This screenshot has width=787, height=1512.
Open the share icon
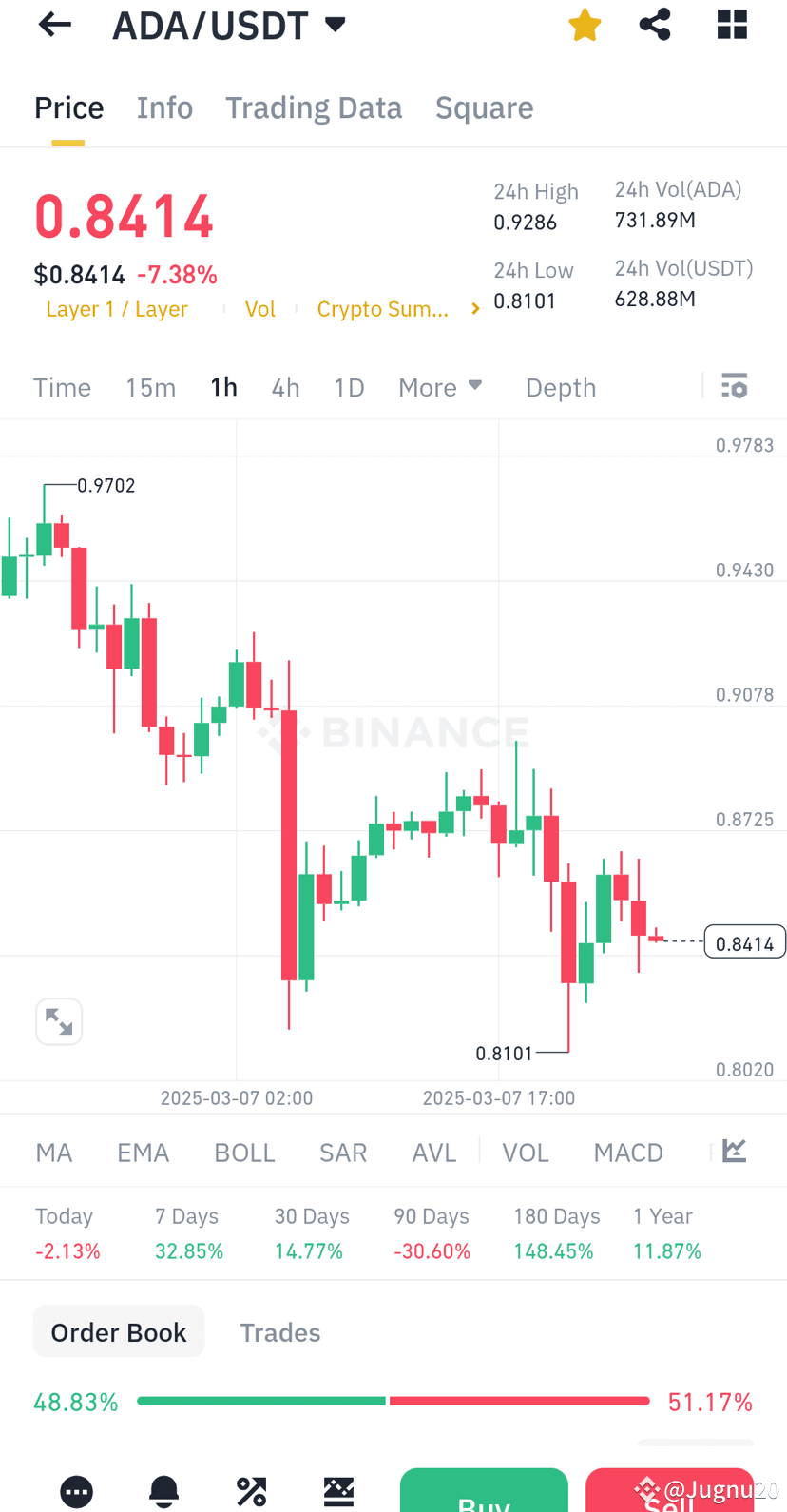click(654, 25)
